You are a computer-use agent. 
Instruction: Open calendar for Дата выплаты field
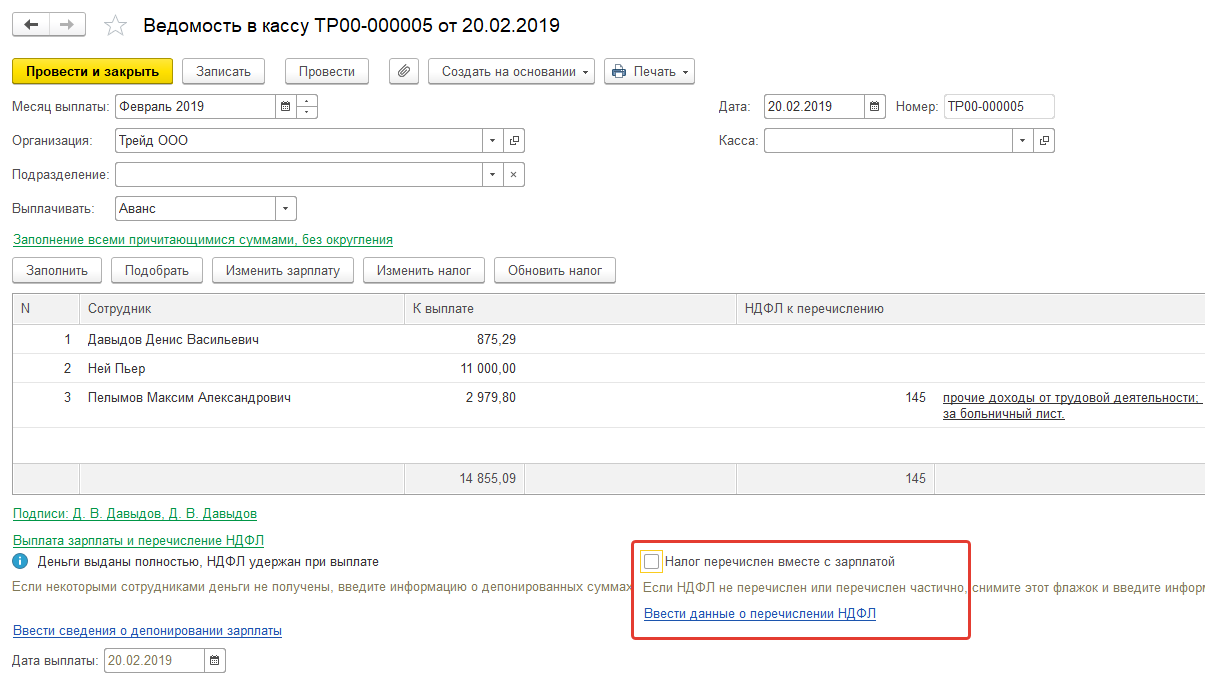pos(215,660)
